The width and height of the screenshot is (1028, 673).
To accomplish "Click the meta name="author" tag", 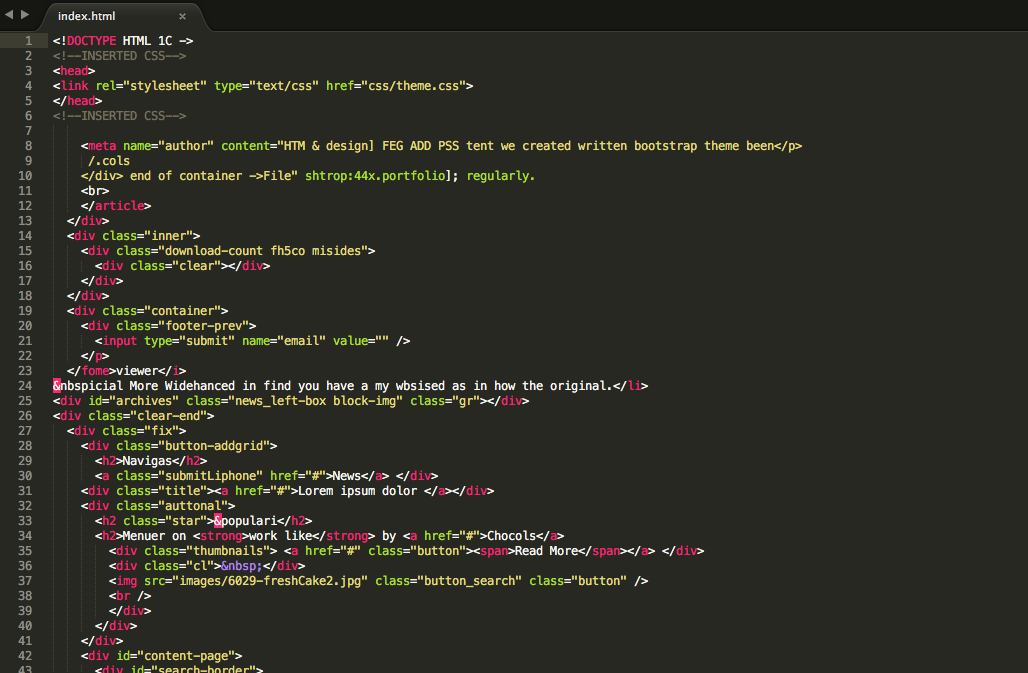I will (148, 146).
